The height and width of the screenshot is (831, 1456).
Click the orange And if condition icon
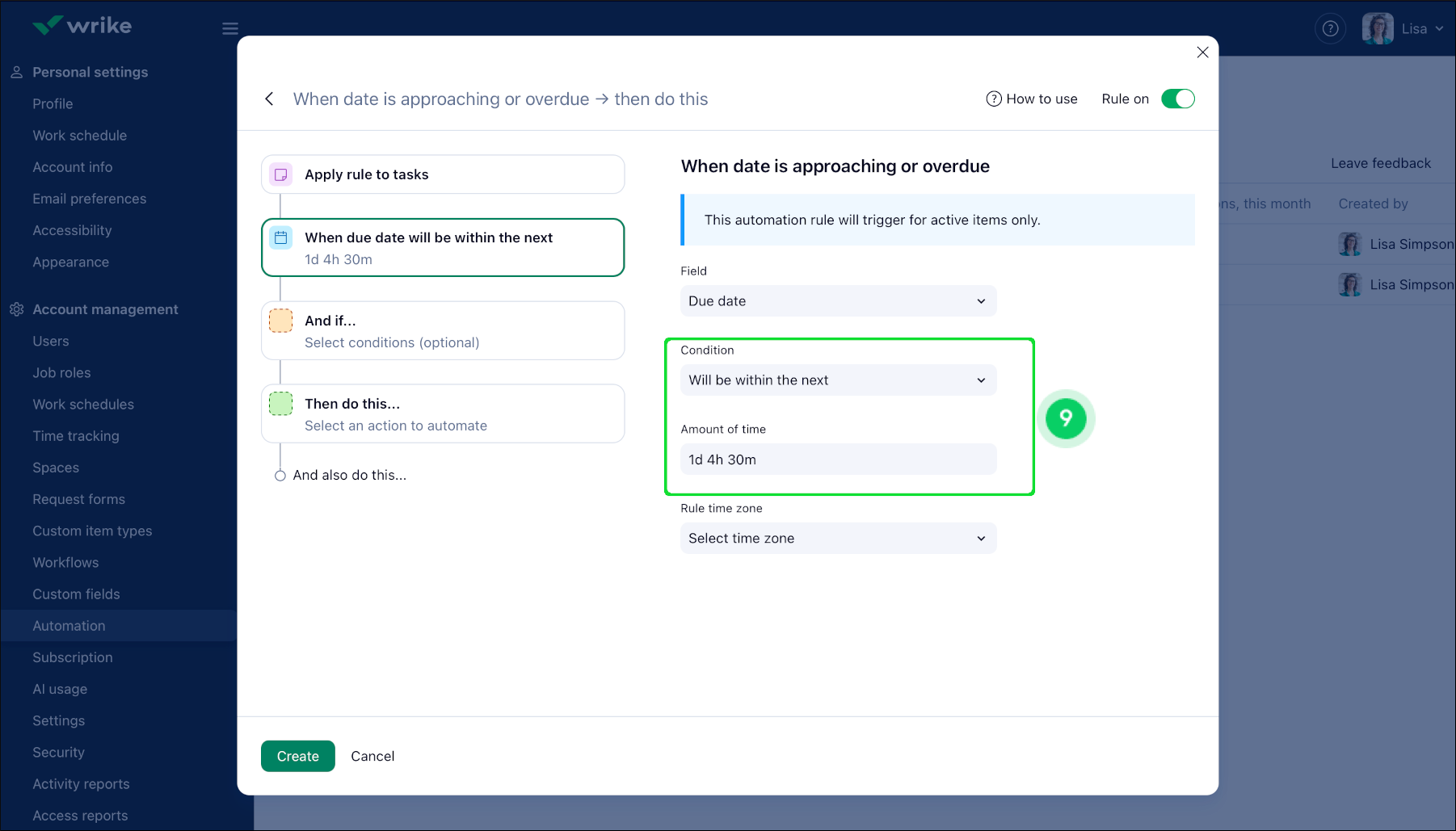(281, 321)
